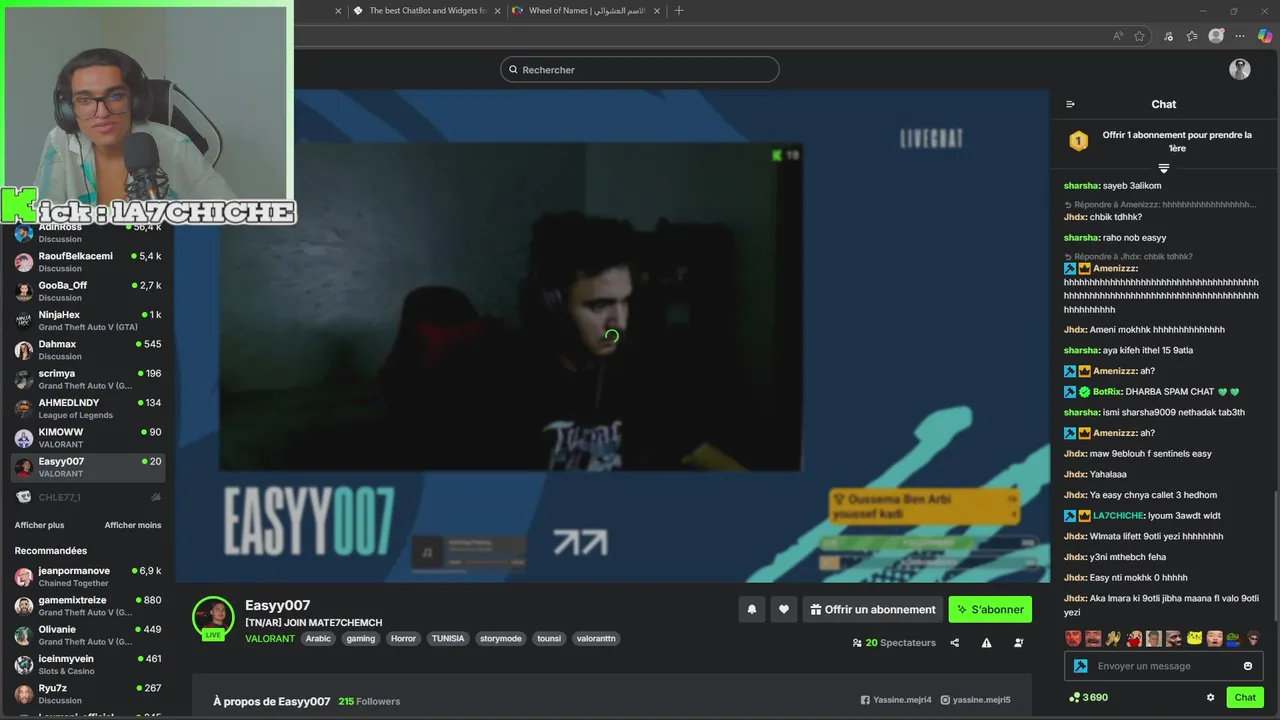Click the VALORANT category link
1280x720 pixels.
click(x=270, y=638)
